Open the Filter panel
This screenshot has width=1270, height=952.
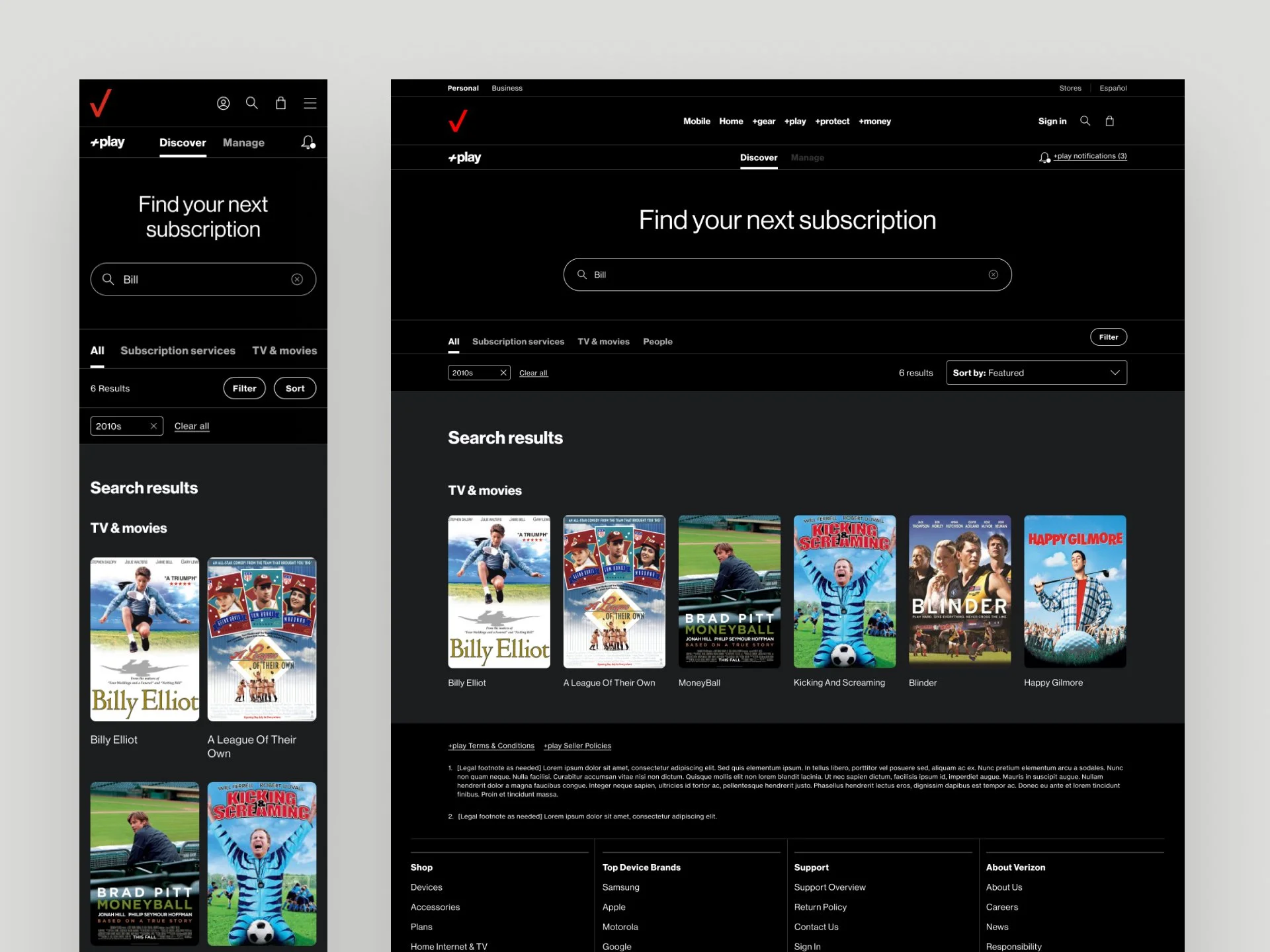click(x=1108, y=337)
